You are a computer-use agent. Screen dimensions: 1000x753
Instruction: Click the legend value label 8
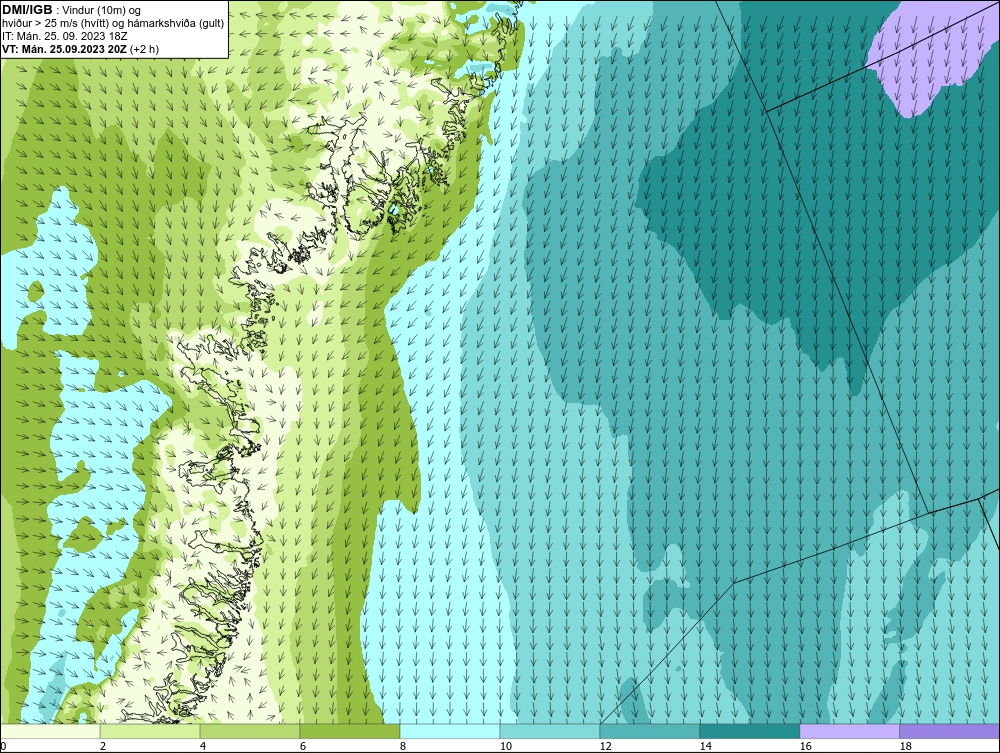coord(402,746)
